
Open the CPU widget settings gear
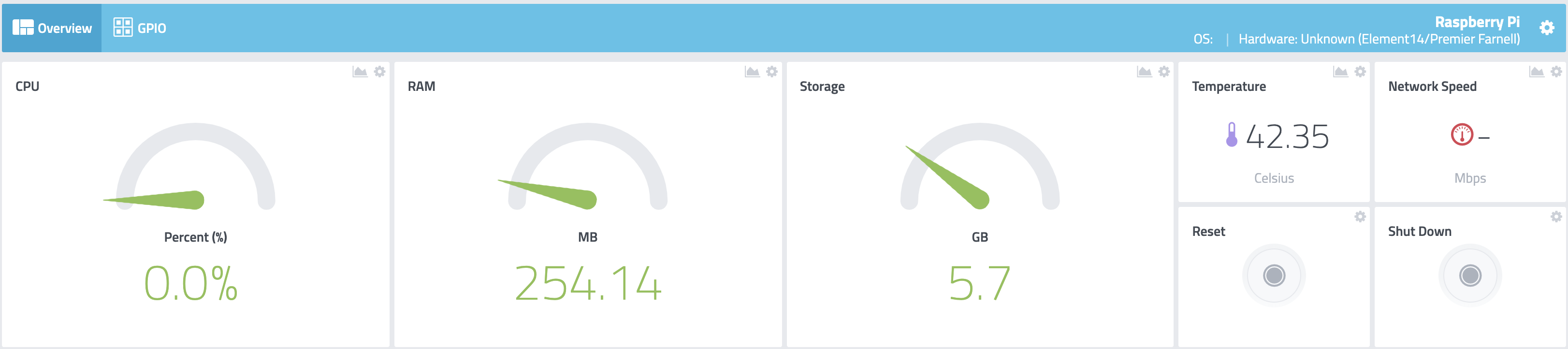pos(380,72)
